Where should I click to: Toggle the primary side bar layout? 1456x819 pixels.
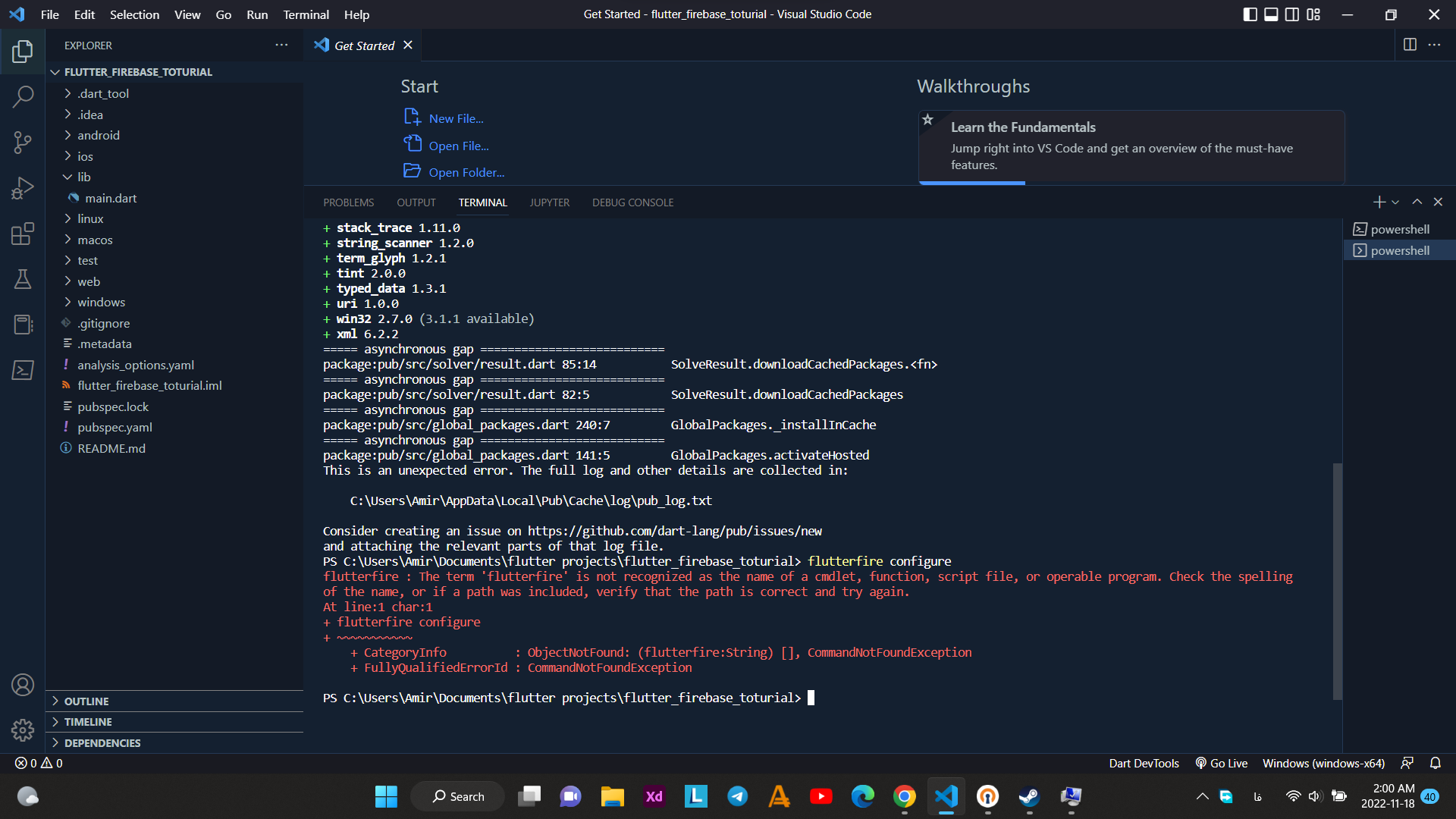[x=1250, y=14]
